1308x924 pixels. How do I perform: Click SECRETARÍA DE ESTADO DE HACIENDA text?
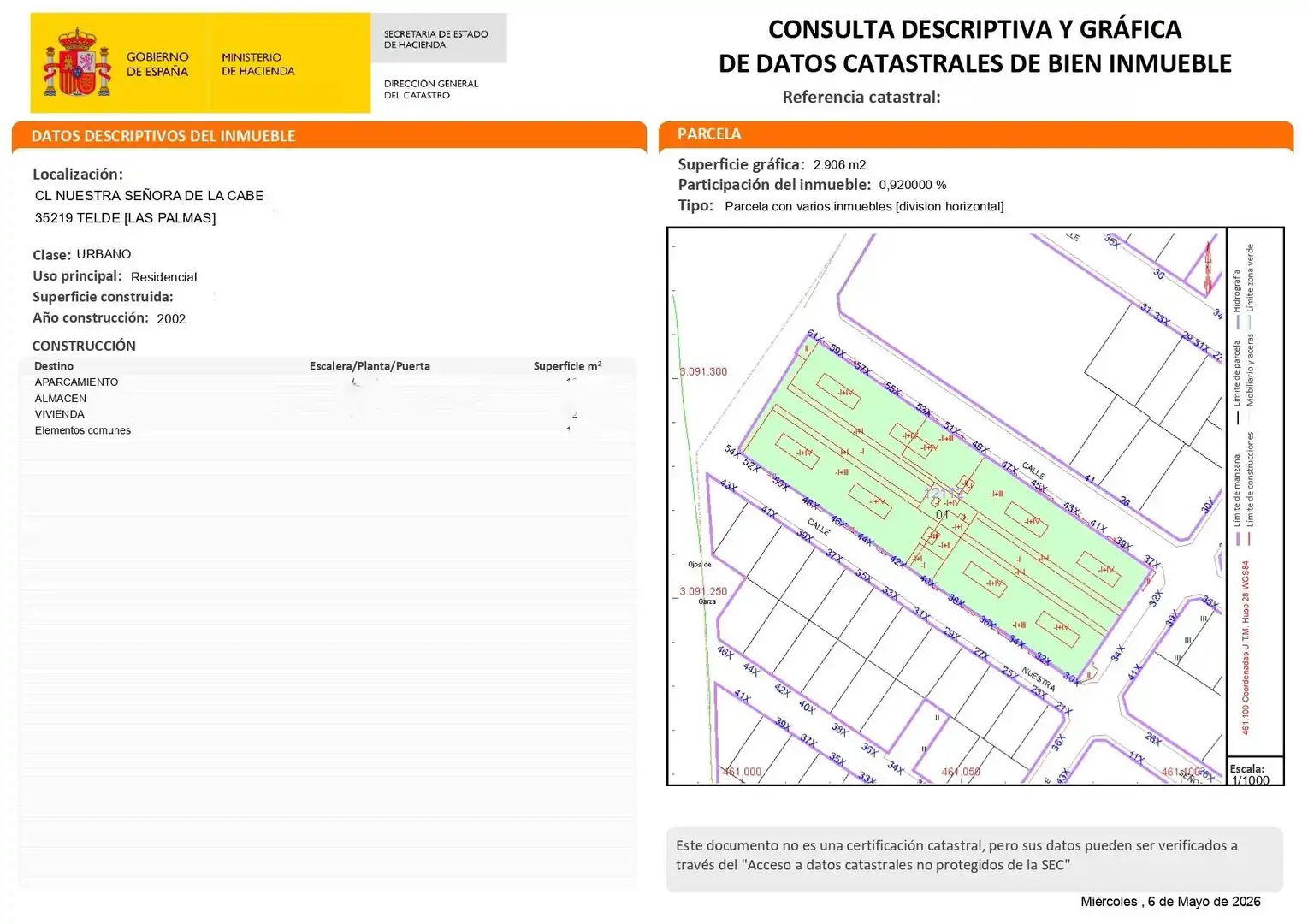pyautogui.click(x=435, y=39)
